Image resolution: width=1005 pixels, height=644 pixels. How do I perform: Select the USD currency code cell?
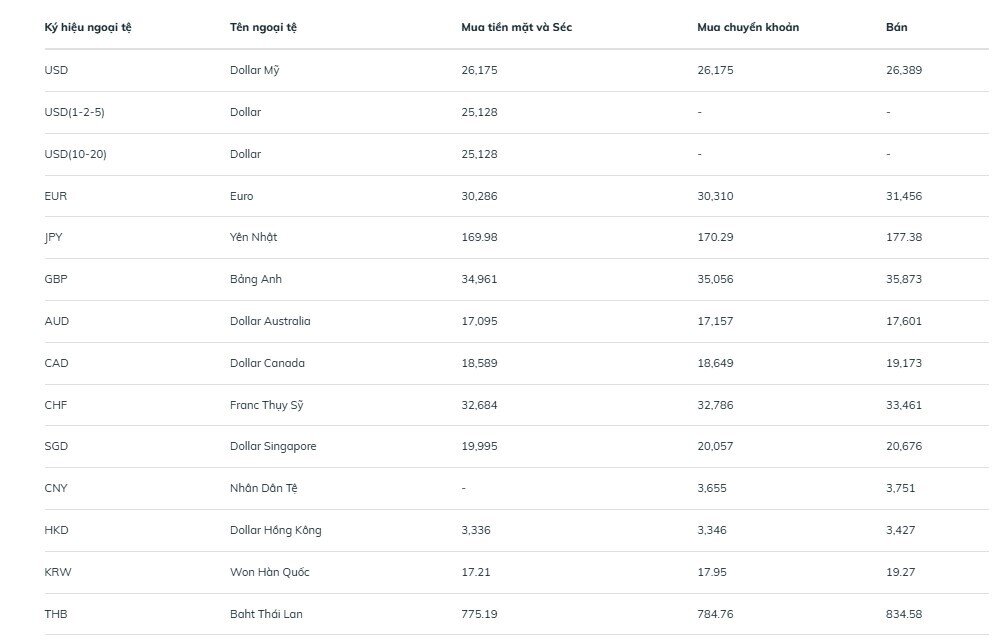(x=57, y=70)
